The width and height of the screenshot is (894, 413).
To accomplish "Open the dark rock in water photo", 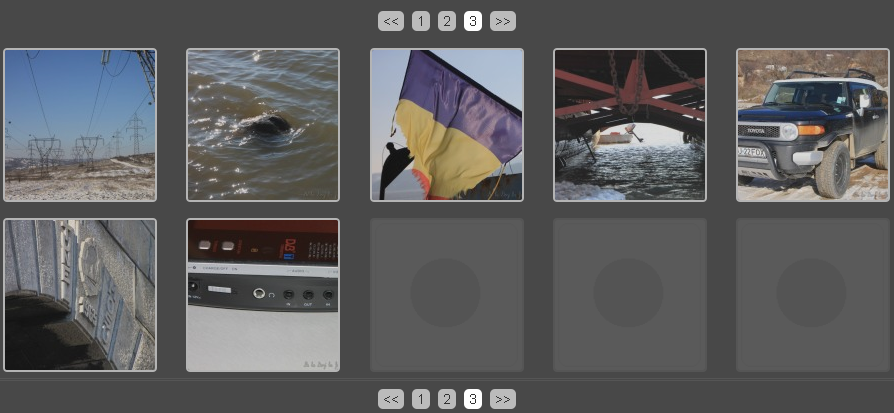I will pos(263,125).
